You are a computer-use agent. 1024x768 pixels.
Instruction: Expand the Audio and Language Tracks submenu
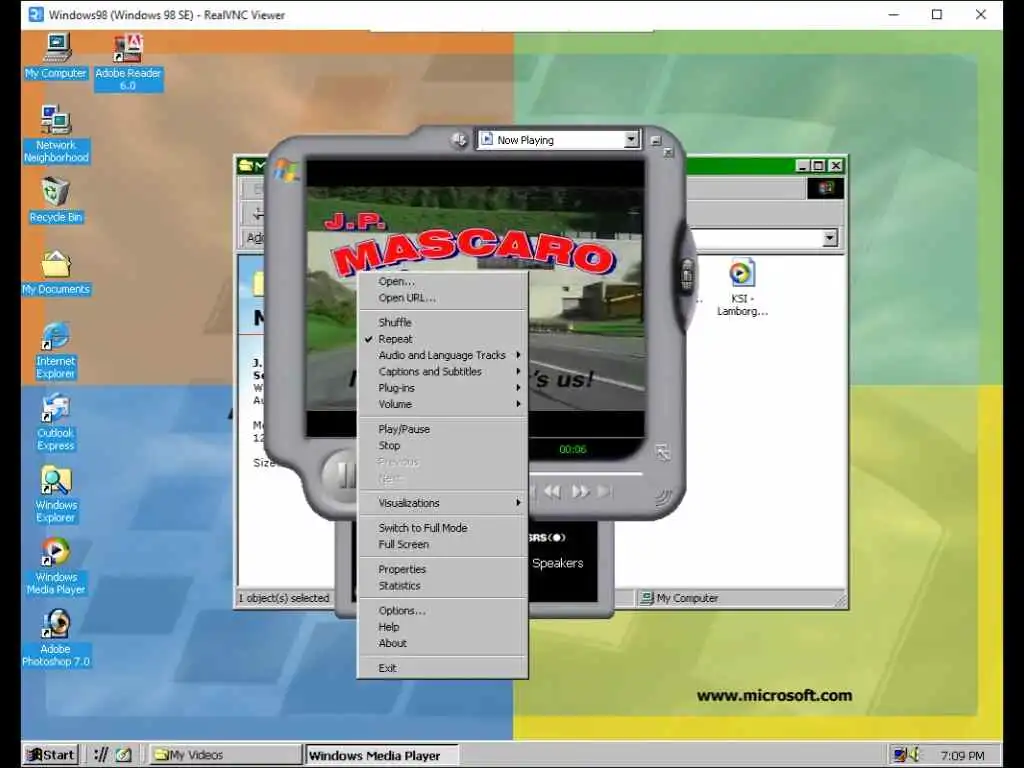point(443,355)
